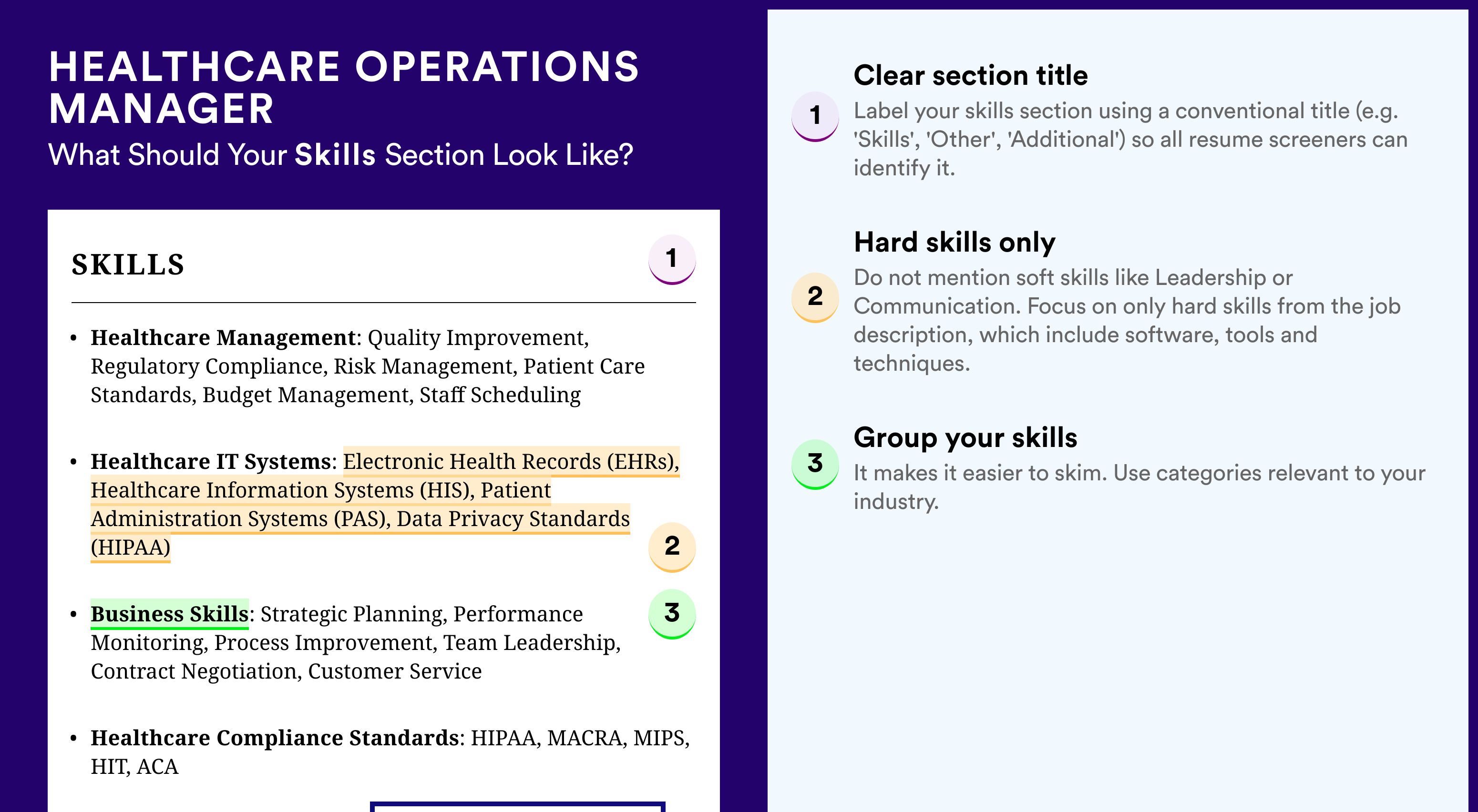The height and width of the screenshot is (812, 1478).
Task: Click the 'Hard skills only' heading
Action: tap(954, 242)
